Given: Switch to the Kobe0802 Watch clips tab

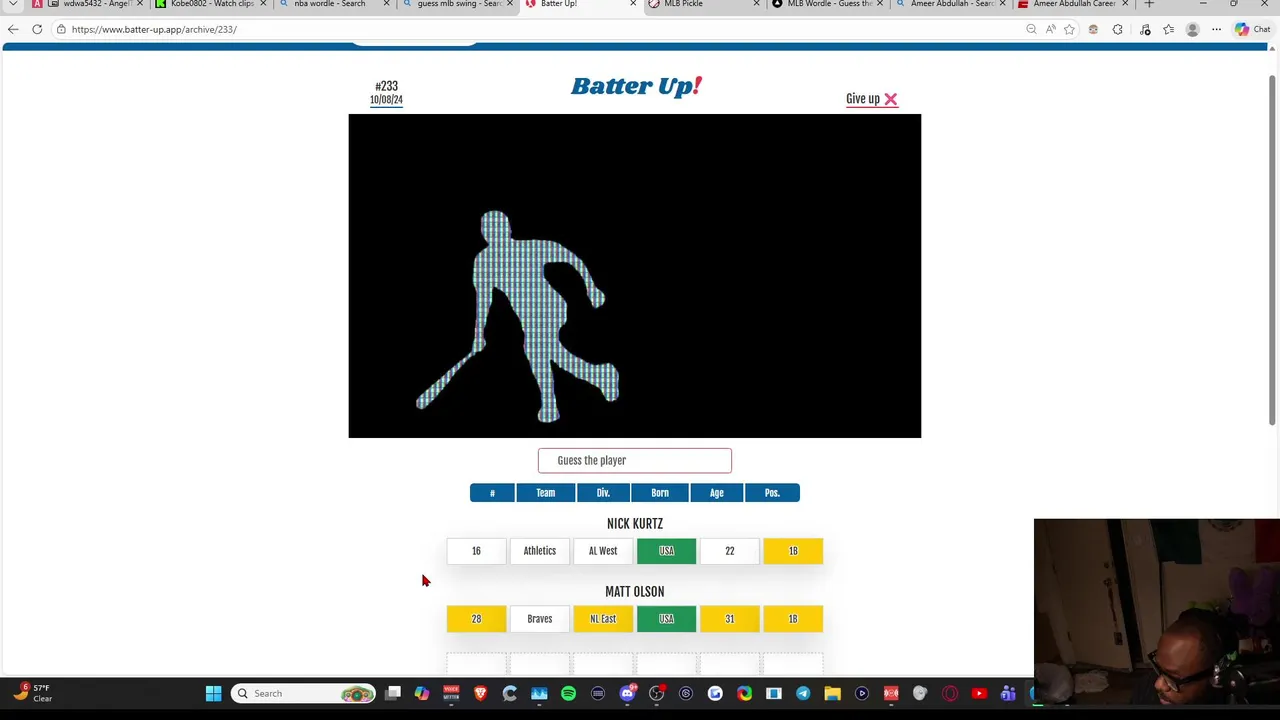Looking at the screenshot, I should (x=210, y=4).
